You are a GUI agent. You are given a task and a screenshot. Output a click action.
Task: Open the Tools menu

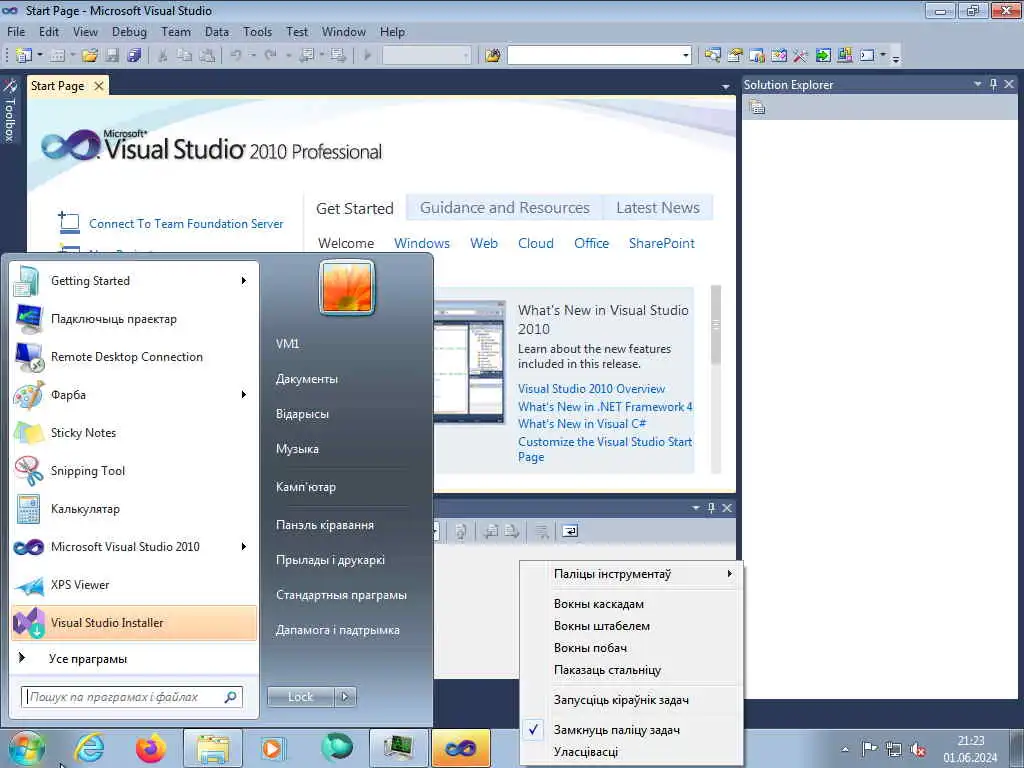point(257,32)
